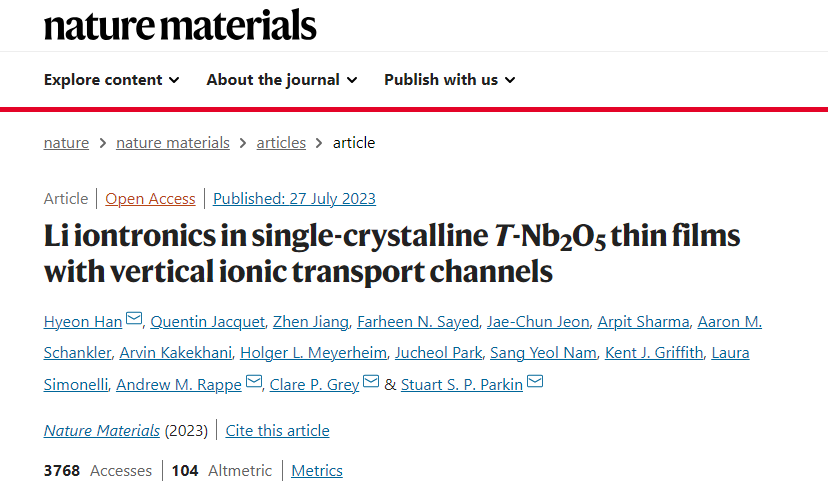Click the Open Access link
Viewport: 828px width, 504px height.
pyautogui.click(x=150, y=199)
